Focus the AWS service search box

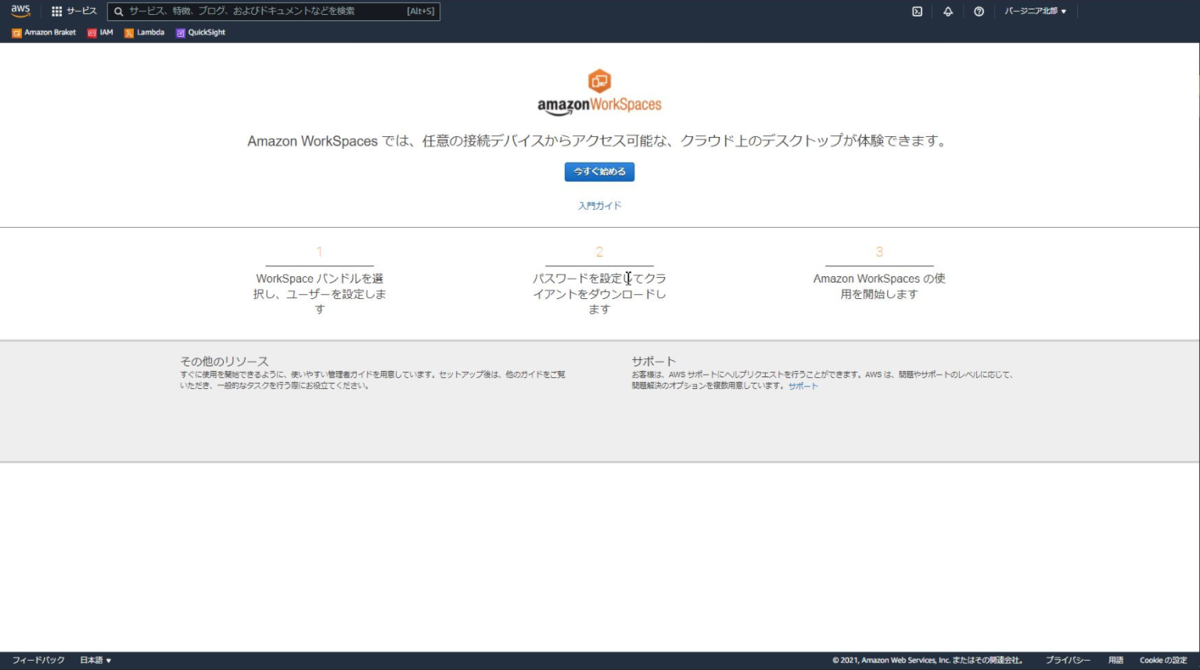coord(273,11)
